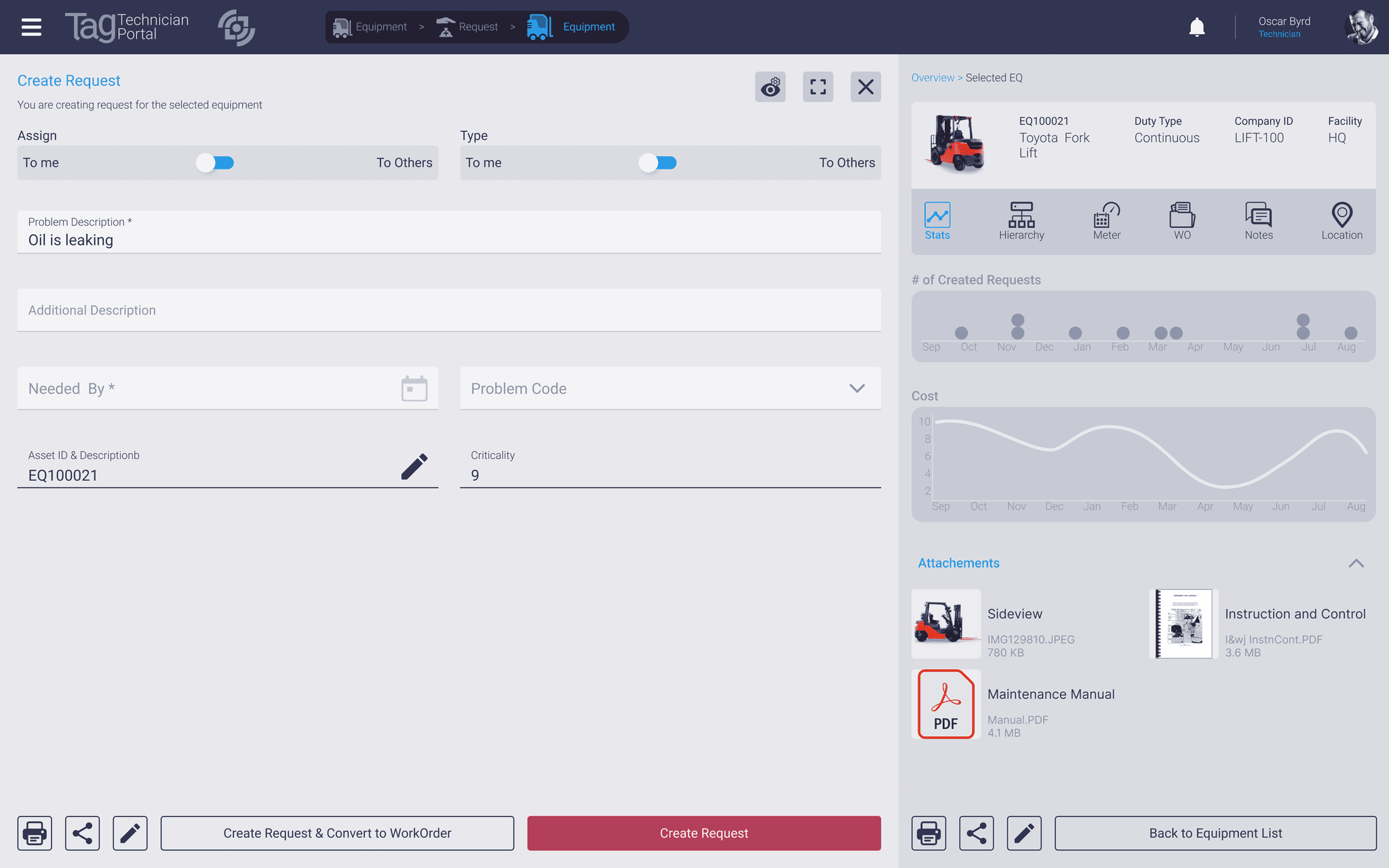Open the Needed By date picker
The width and height of the screenshot is (1389, 868).
point(413,388)
